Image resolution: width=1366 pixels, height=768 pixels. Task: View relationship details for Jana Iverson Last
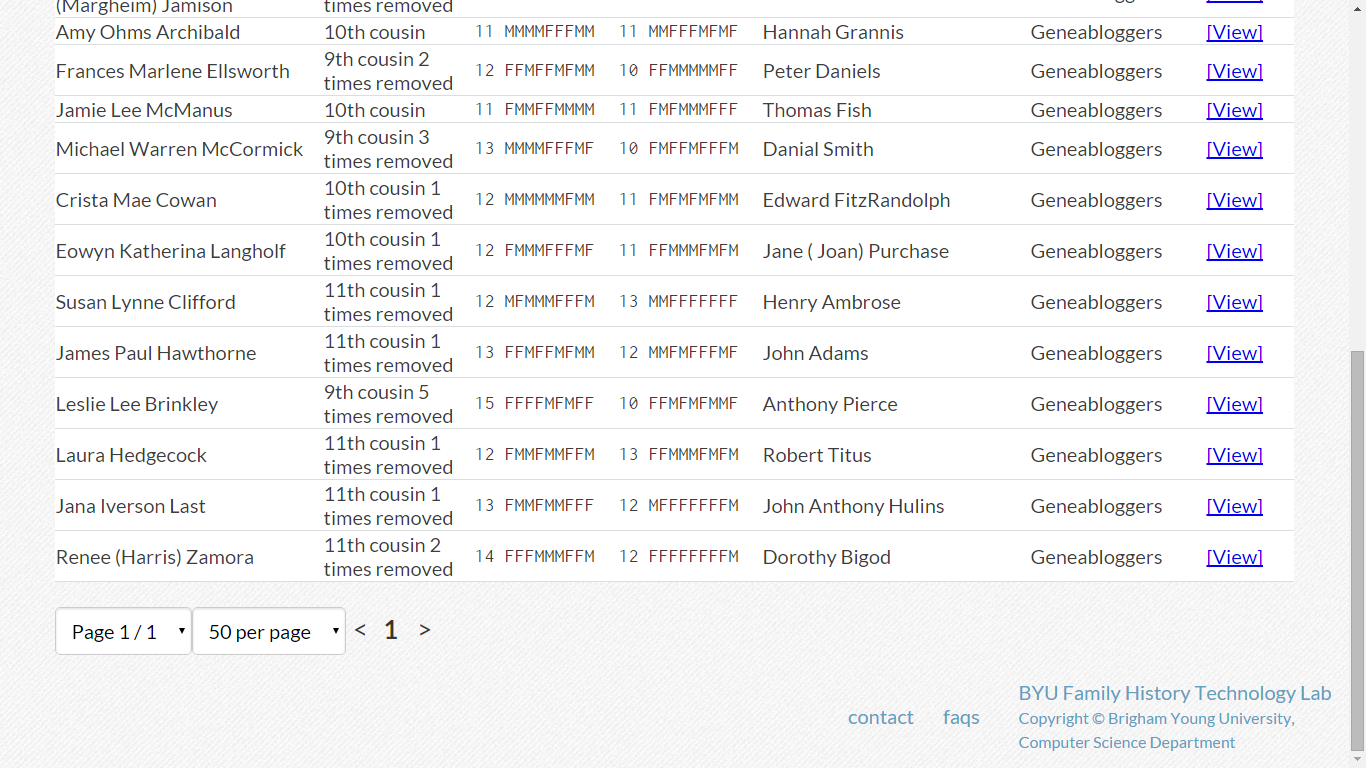1234,505
